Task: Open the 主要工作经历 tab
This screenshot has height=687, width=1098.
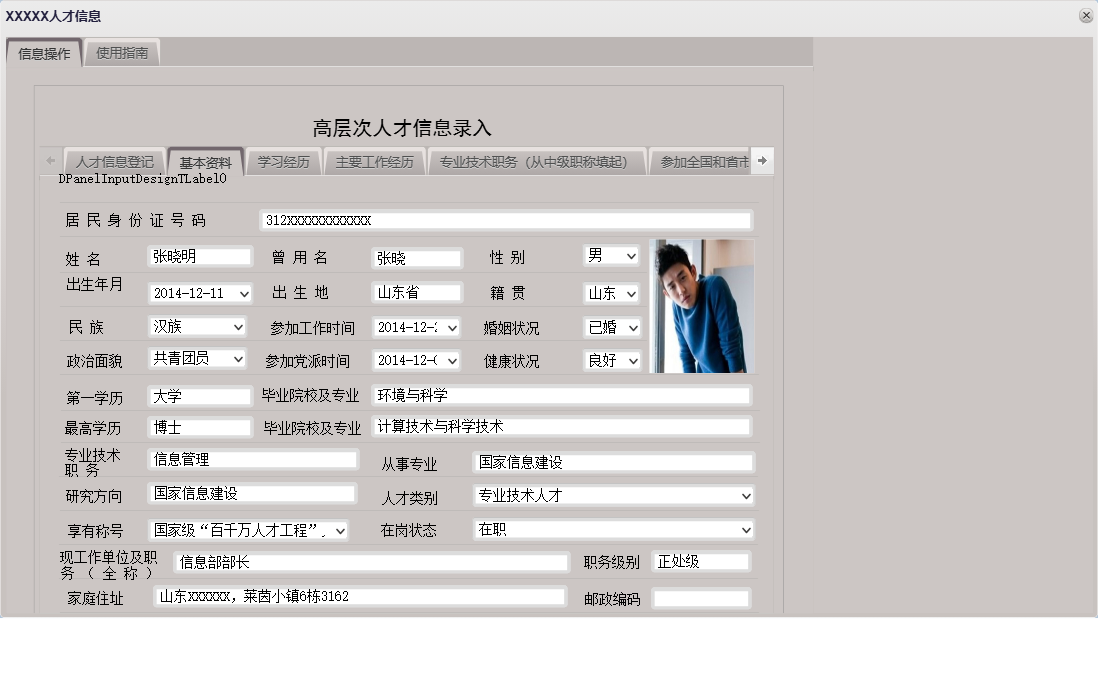Action: coord(375,160)
